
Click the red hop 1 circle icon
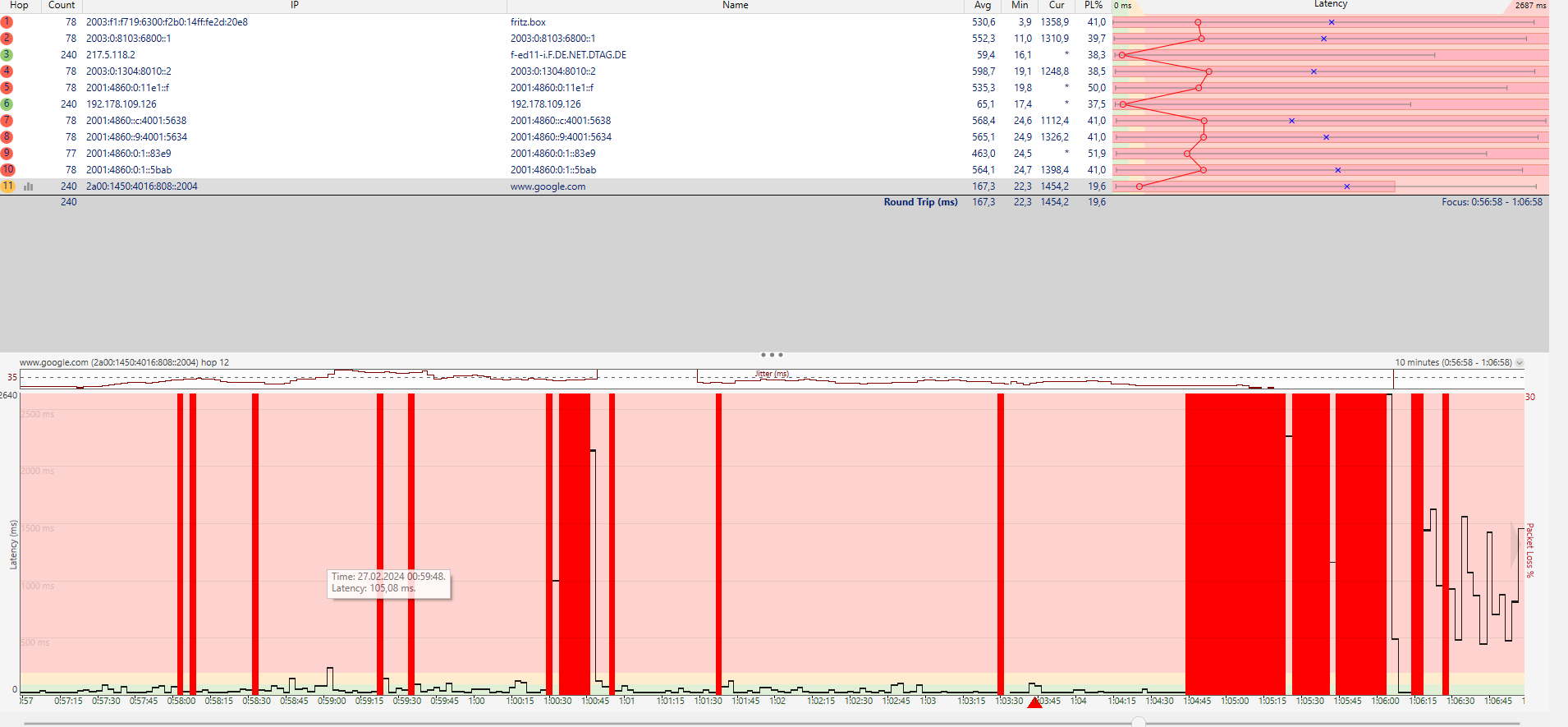(7, 22)
